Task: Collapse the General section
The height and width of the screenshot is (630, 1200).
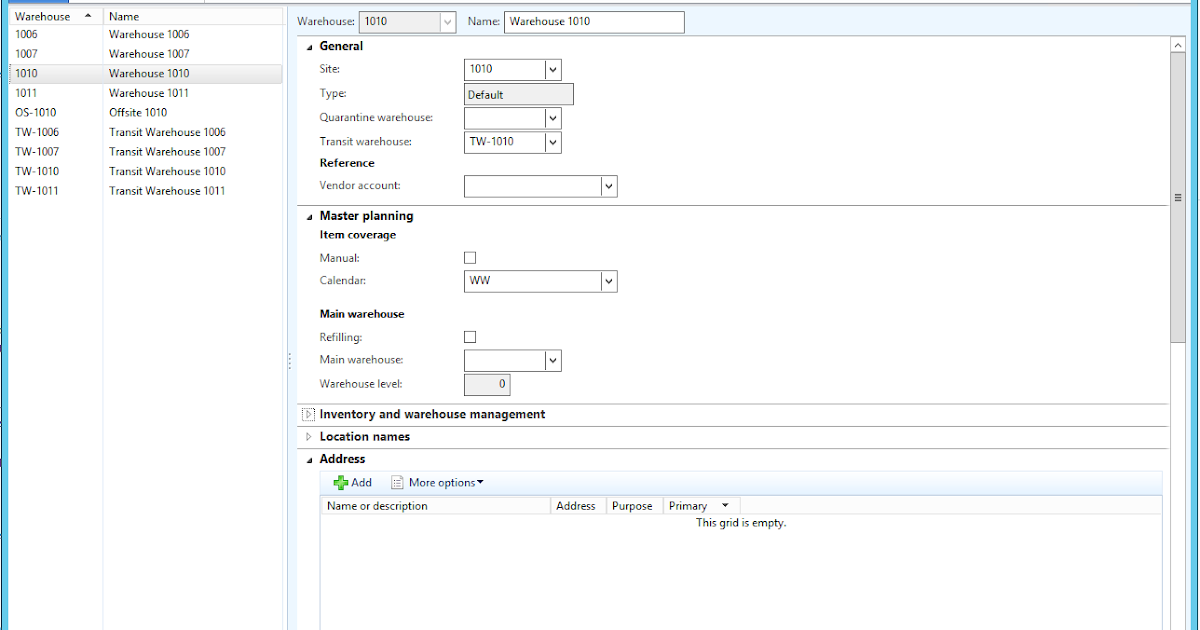Action: [x=307, y=46]
